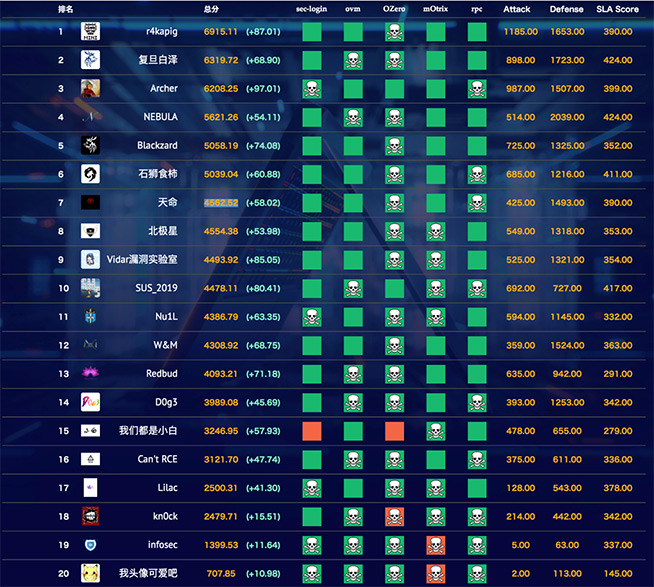Click the SLA Score column header
The width and height of the screenshot is (654, 587).
617,9
